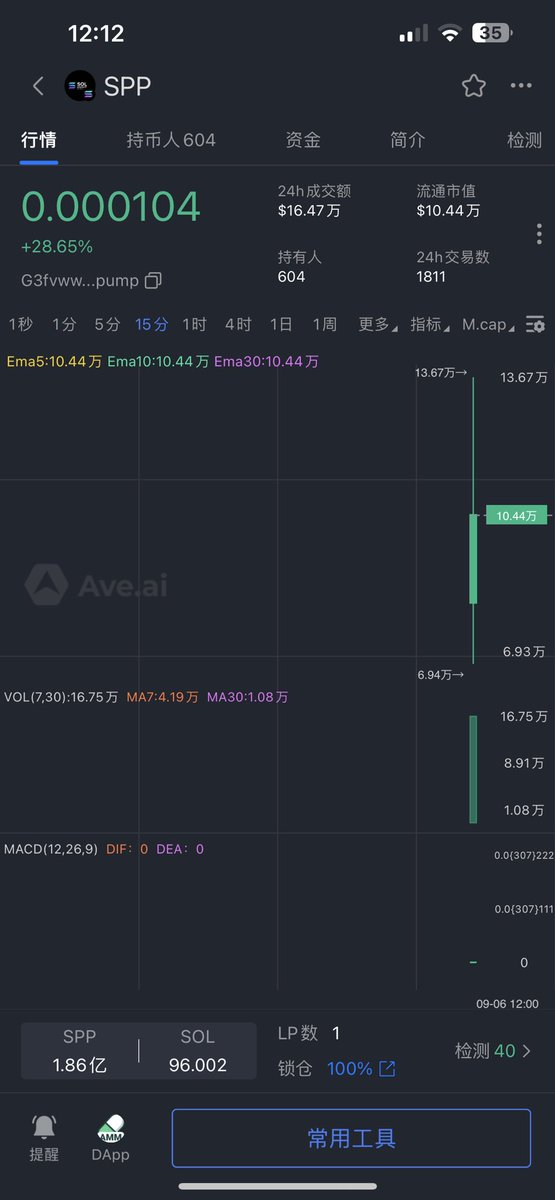Screen dimensions: 555x1200
Task: Open the three-dot more menu
Action: (x=521, y=86)
